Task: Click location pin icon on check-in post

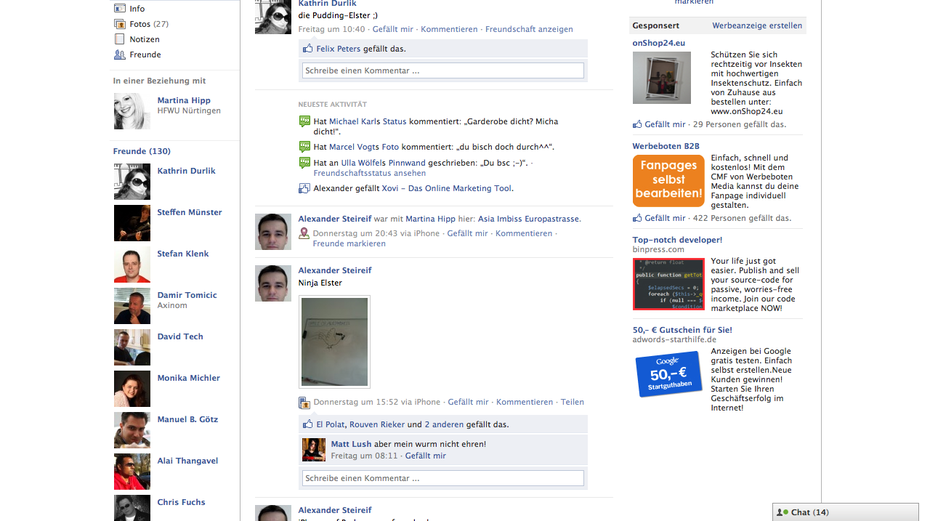Action: coord(304,234)
